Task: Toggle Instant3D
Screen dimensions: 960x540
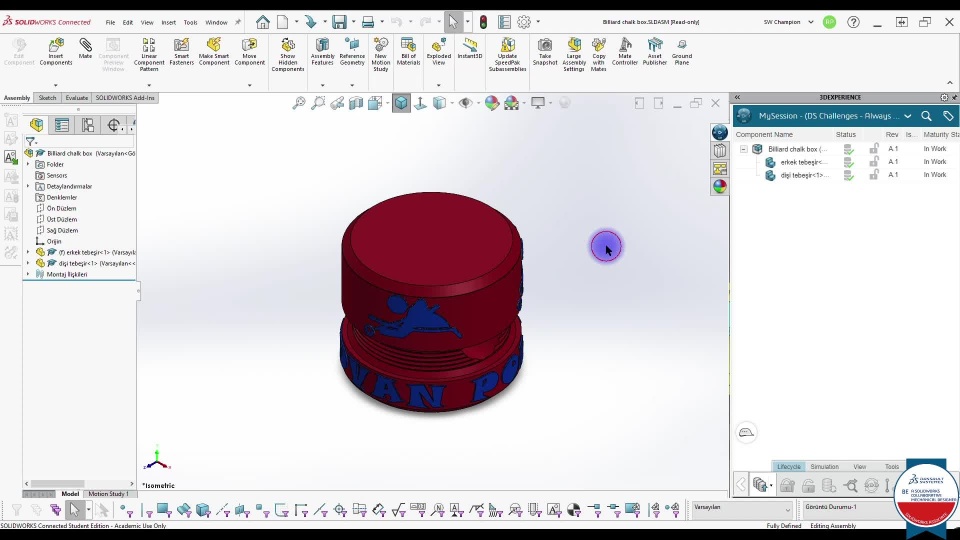Action: pos(470,48)
